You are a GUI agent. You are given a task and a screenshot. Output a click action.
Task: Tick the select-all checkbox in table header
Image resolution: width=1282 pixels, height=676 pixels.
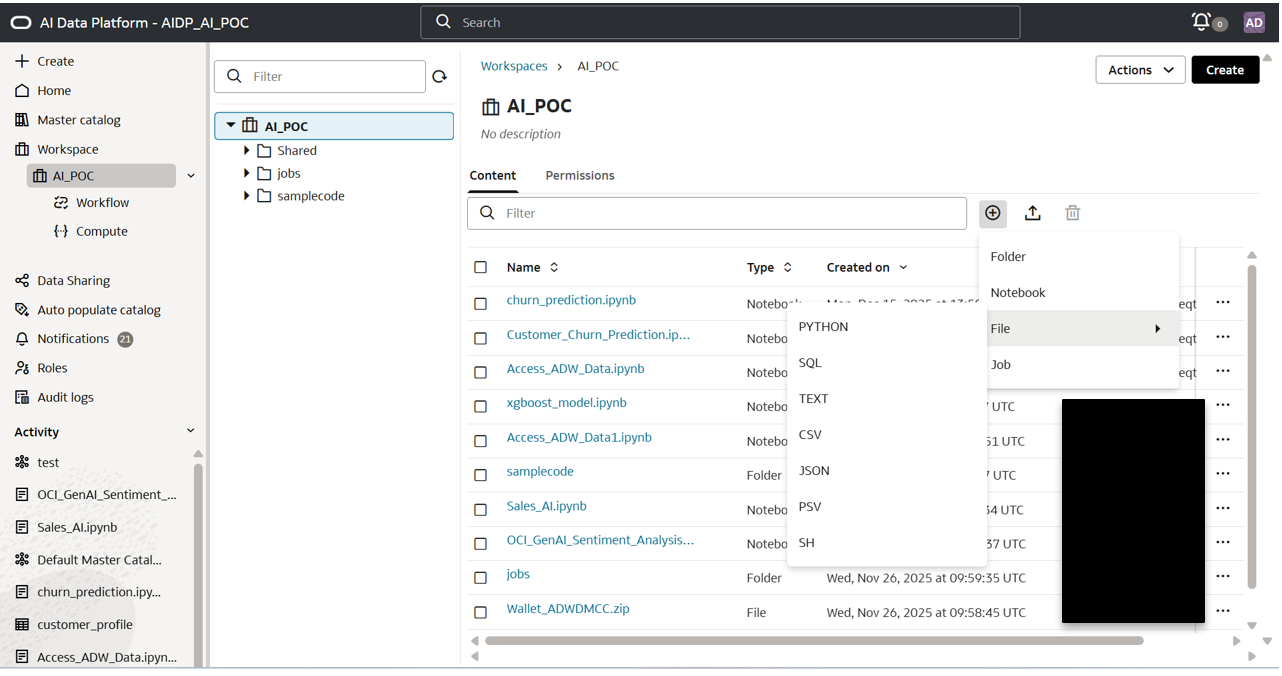(x=481, y=267)
